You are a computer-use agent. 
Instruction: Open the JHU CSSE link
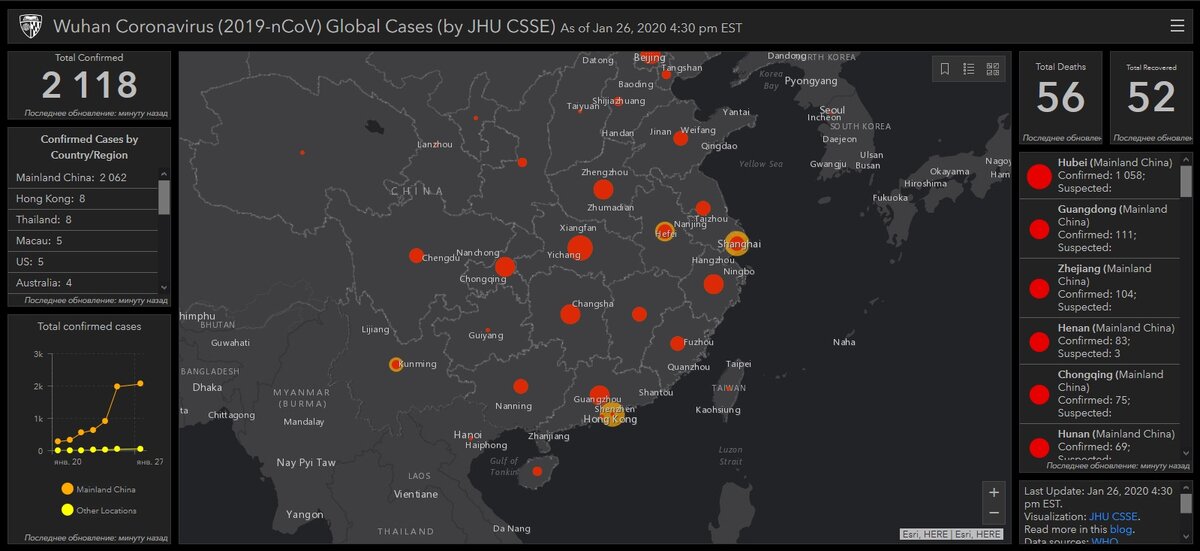tap(1113, 517)
